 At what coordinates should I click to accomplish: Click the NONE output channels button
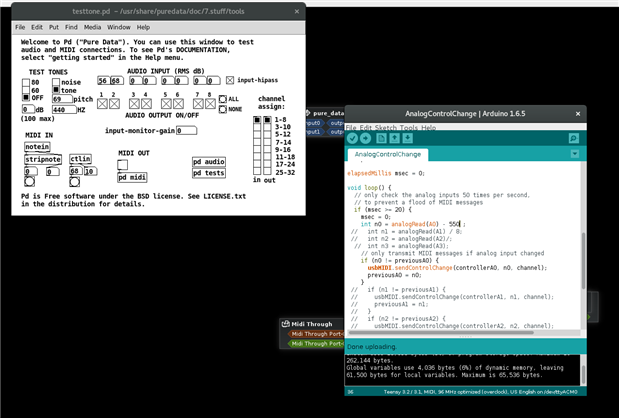click(223, 109)
